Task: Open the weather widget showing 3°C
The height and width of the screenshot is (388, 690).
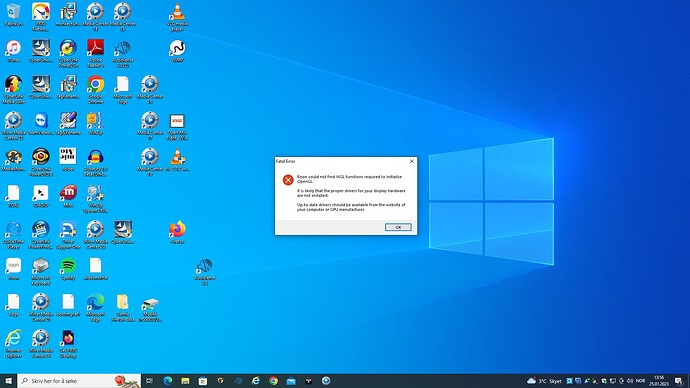Action: (544, 381)
